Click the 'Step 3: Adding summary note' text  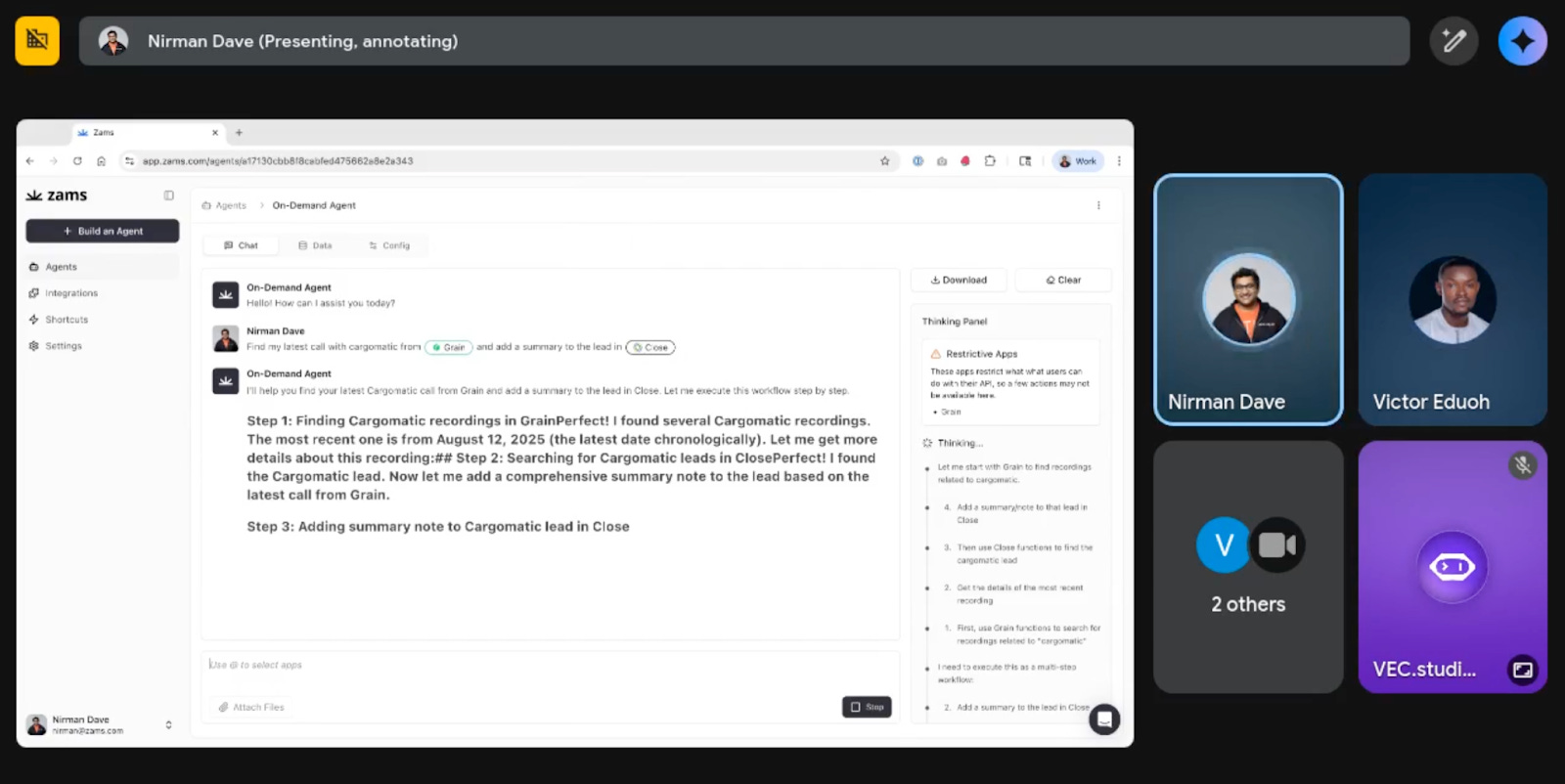click(x=438, y=526)
